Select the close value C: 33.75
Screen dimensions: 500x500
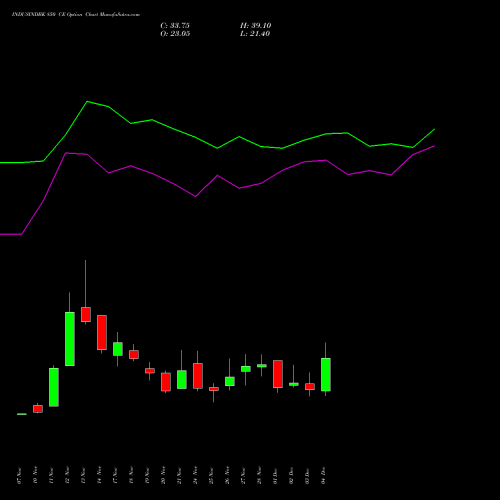coord(175,26)
